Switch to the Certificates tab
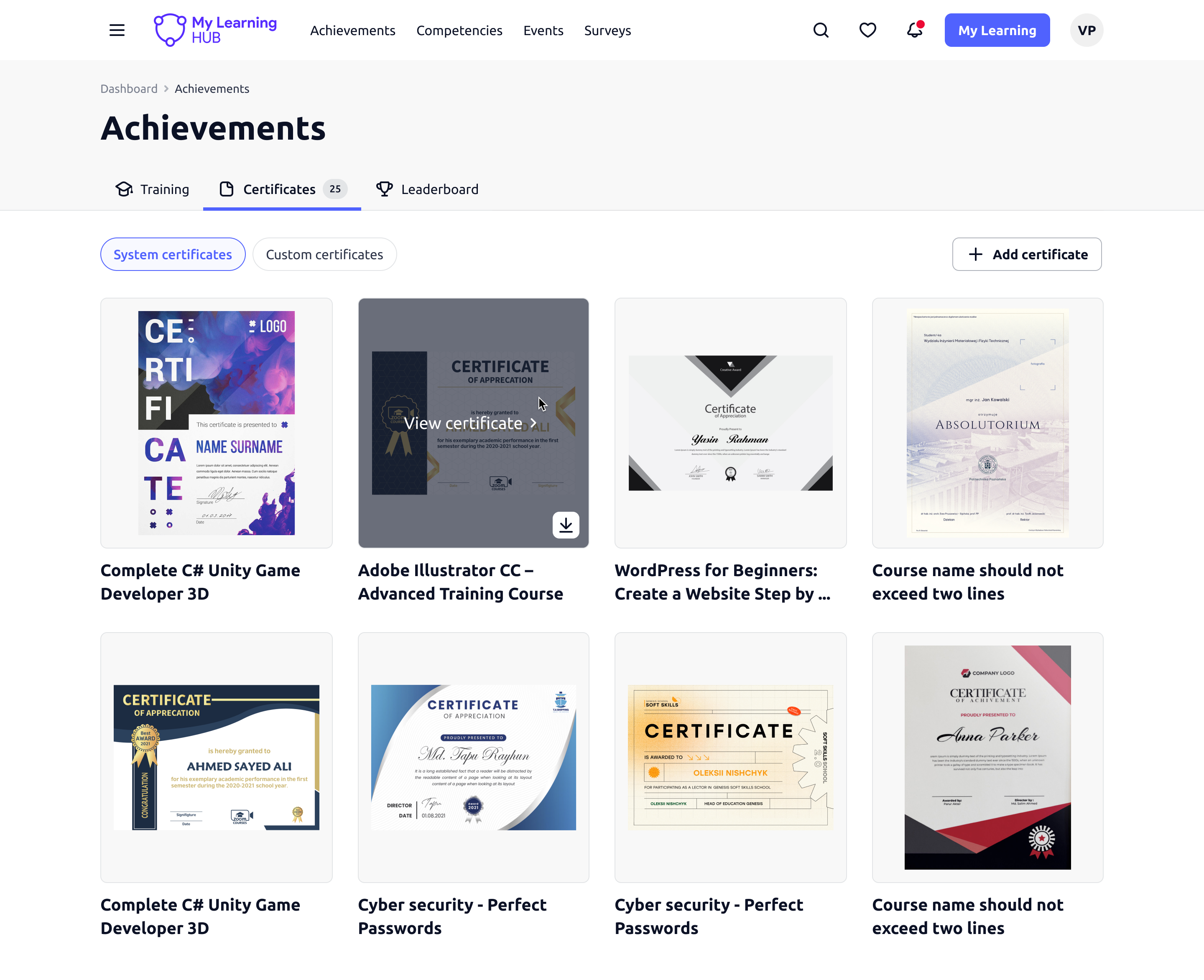 click(282, 189)
